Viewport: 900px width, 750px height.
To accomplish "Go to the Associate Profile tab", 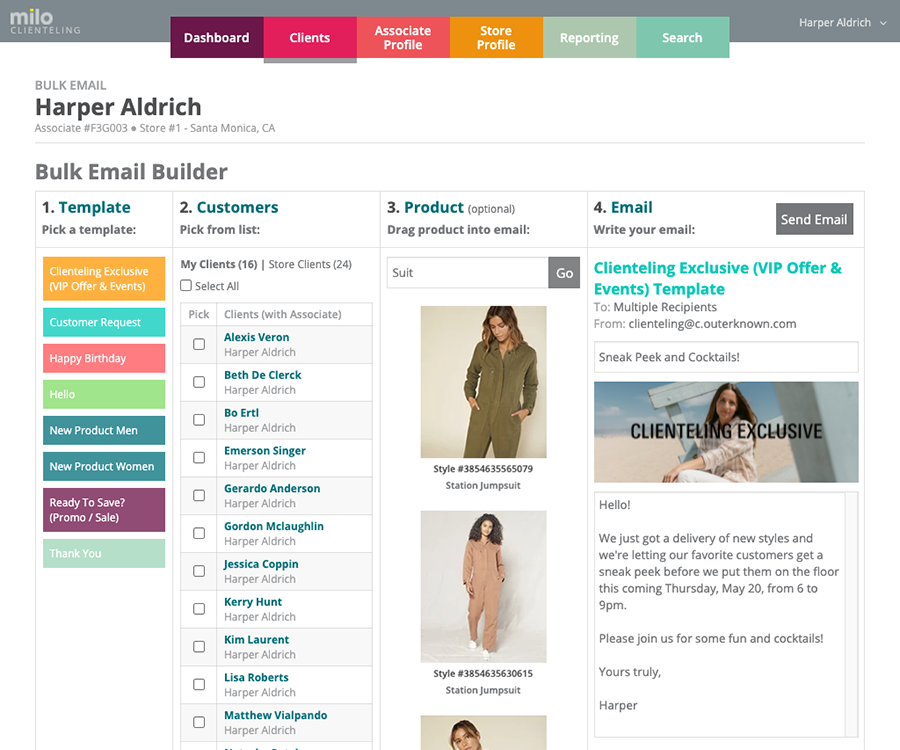I will tap(403, 37).
